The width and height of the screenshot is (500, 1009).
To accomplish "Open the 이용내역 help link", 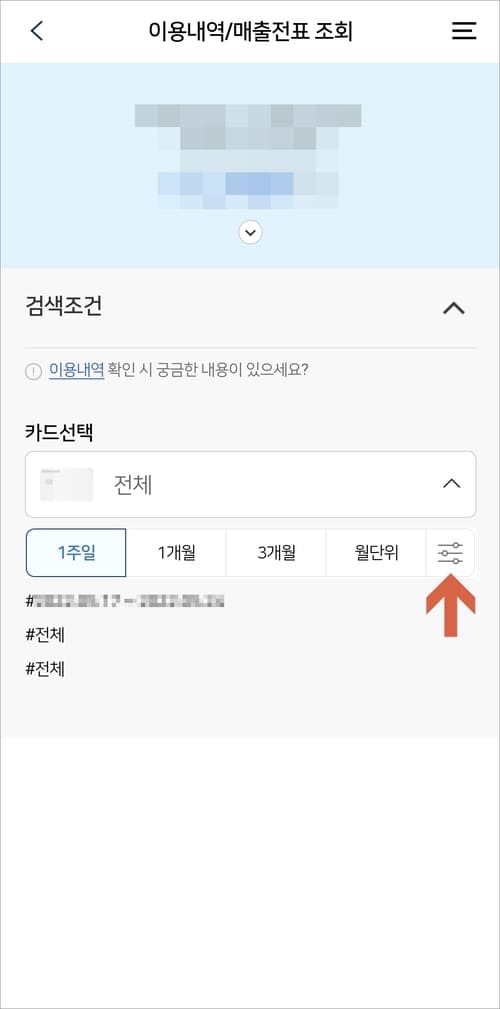I will [x=76, y=371].
